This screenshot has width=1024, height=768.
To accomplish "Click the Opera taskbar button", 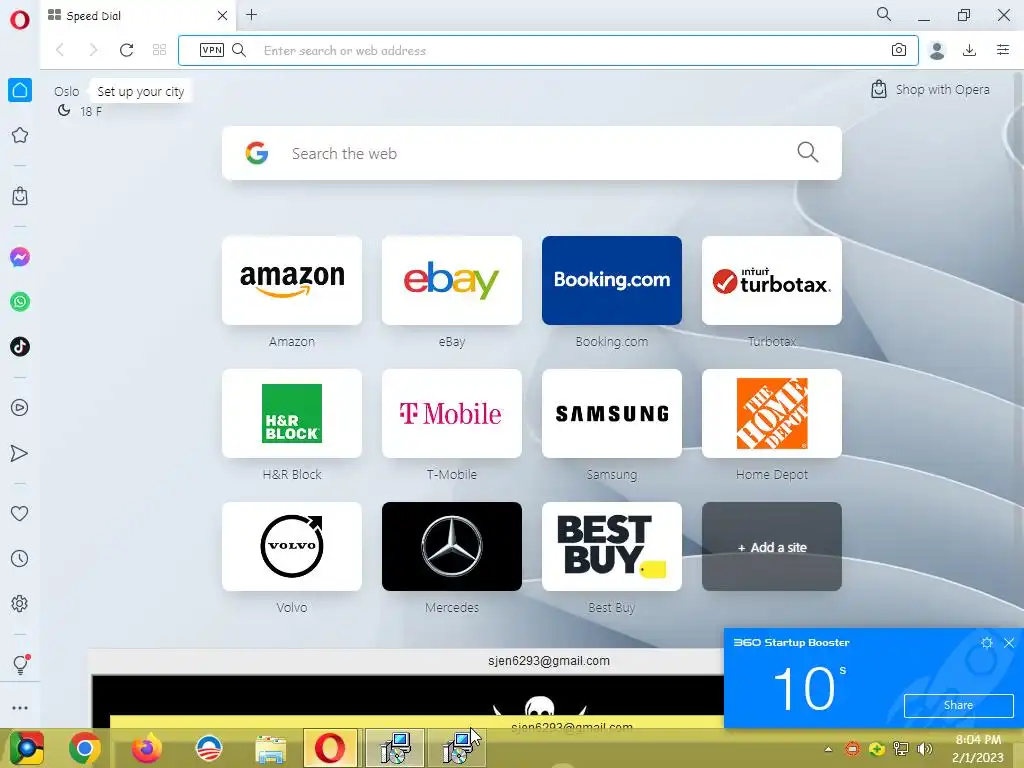I will (x=330, y=748).
